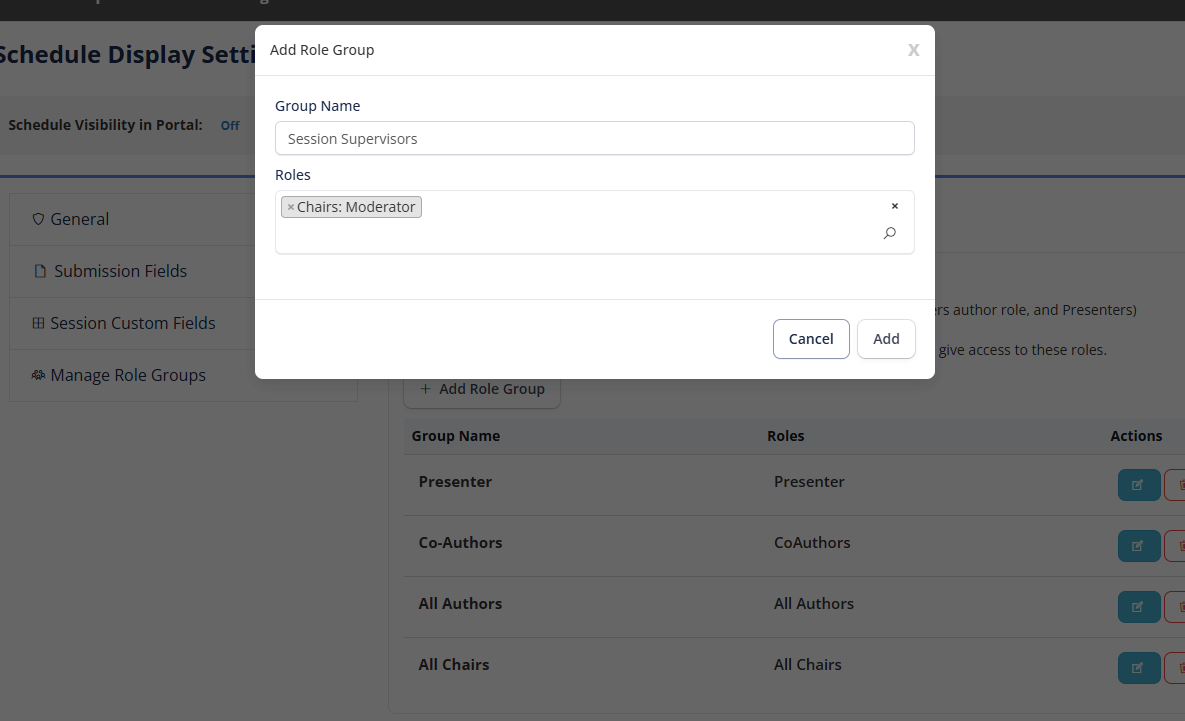
Task: Edit the Presenter role group
Action: point(1138,485)
